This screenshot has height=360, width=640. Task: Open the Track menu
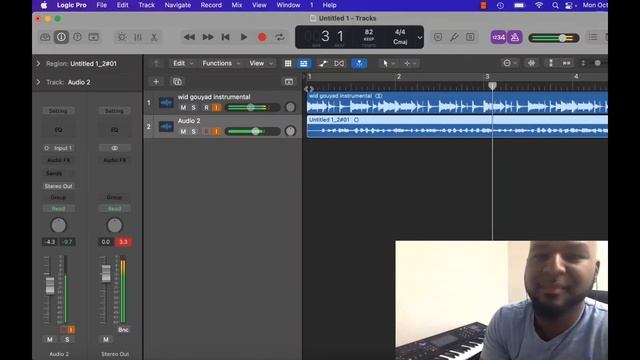[146, 5]
